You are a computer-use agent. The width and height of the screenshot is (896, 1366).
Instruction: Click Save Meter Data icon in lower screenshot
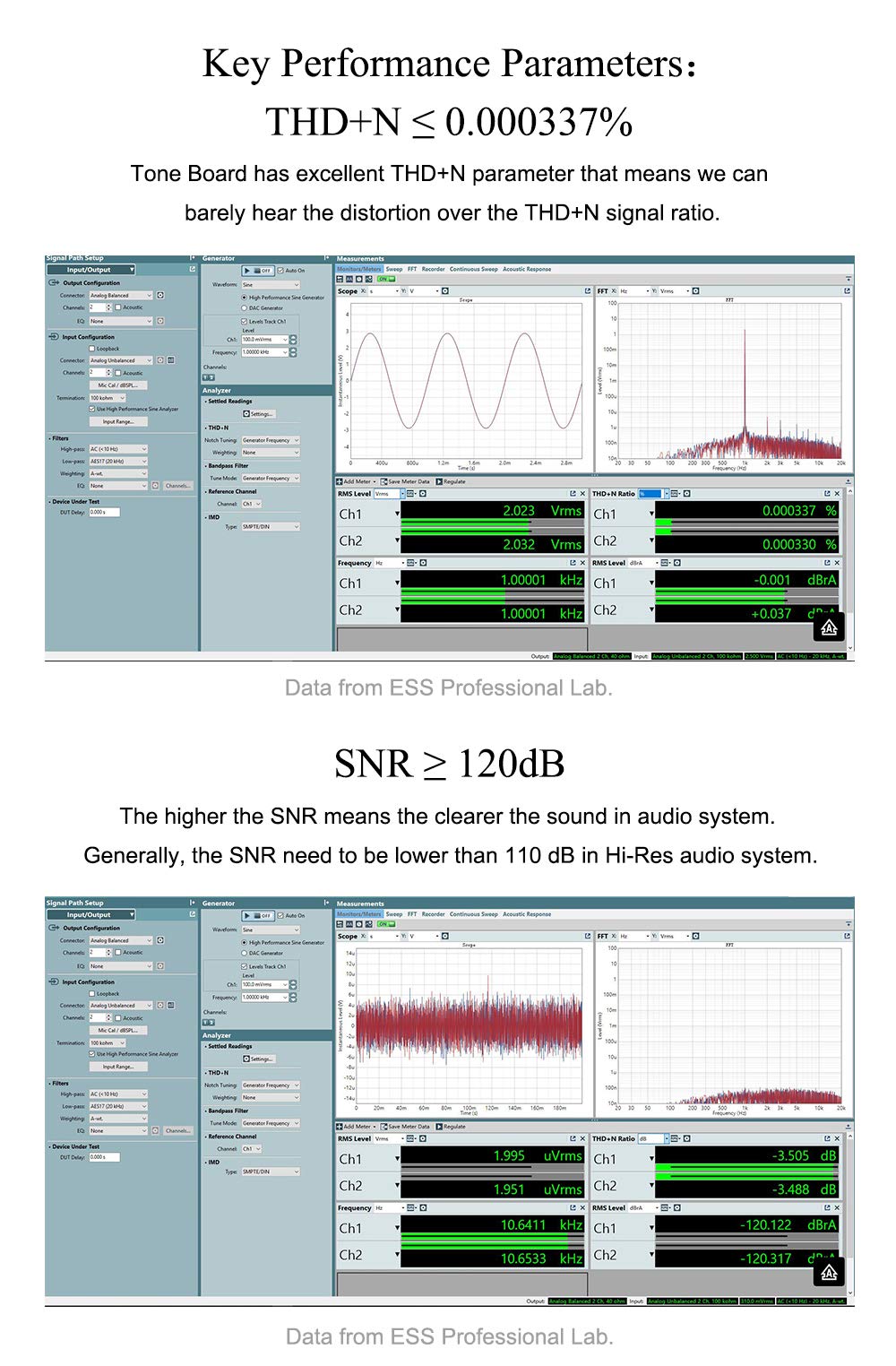[384, 1127]
